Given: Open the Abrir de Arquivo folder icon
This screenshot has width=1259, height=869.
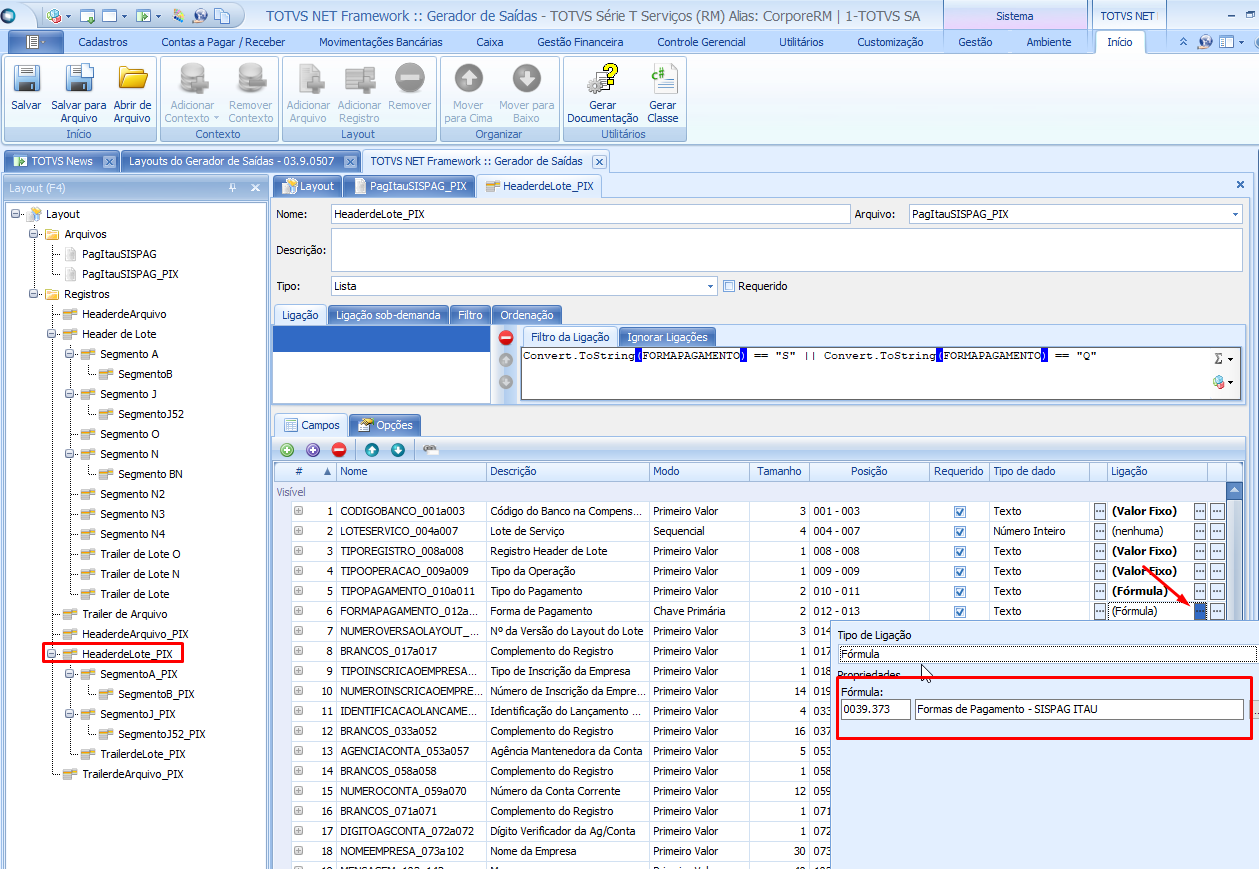Looking at the screenshot, I should 132,79.
